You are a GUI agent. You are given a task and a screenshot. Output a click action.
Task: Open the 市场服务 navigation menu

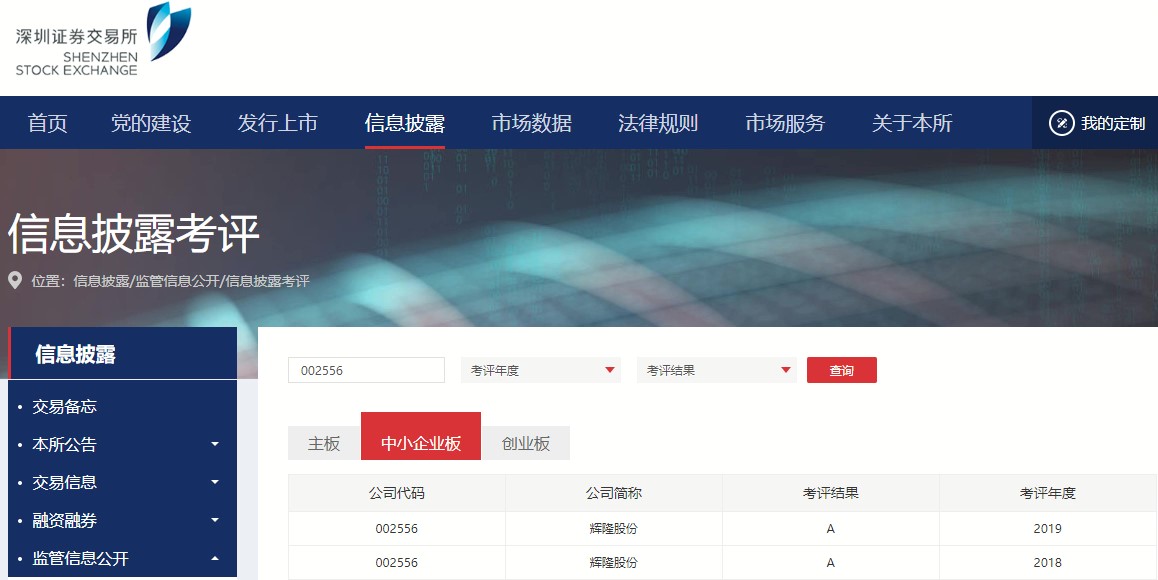click(x=785, y=123)
